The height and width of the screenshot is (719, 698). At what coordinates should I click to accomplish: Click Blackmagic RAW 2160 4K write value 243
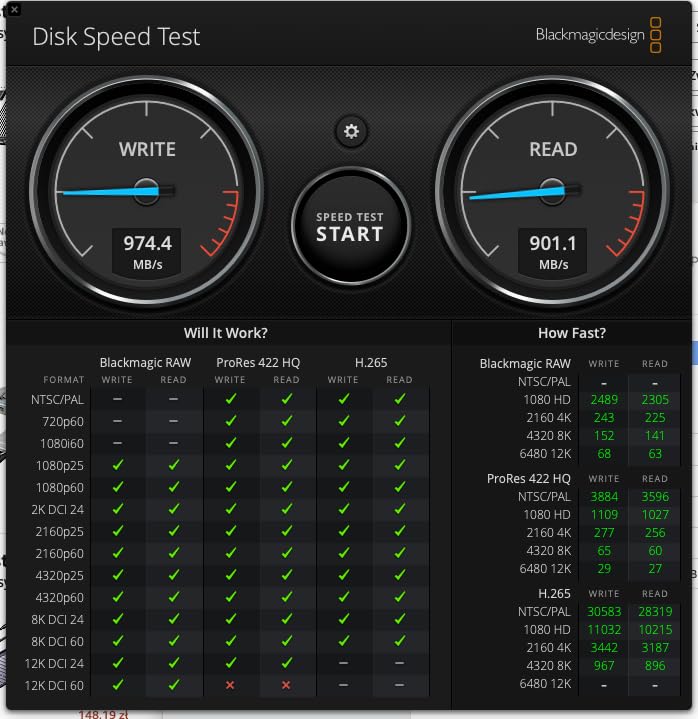604,418
